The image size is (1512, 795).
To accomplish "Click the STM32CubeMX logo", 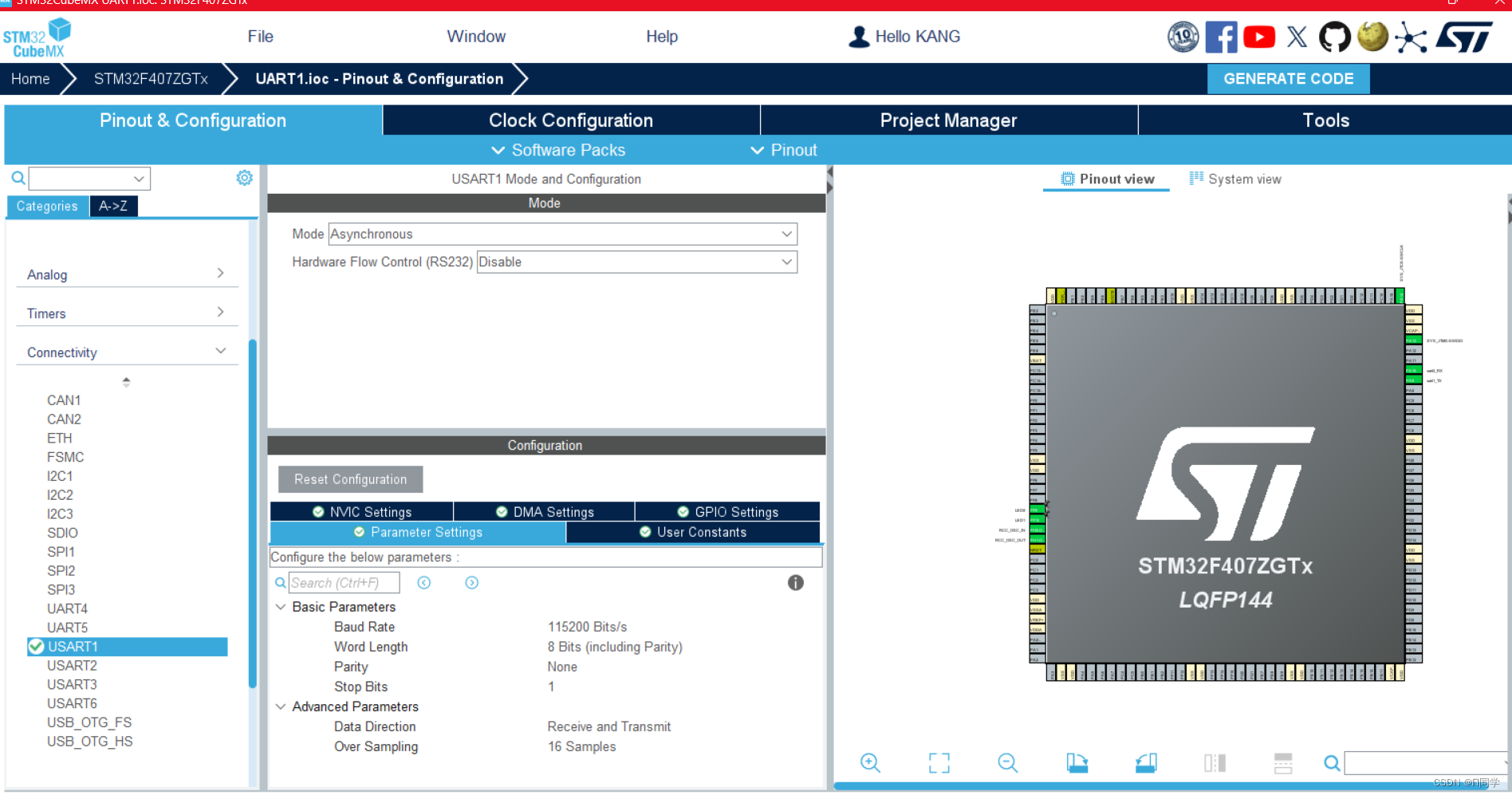I will tap(37, 37).
